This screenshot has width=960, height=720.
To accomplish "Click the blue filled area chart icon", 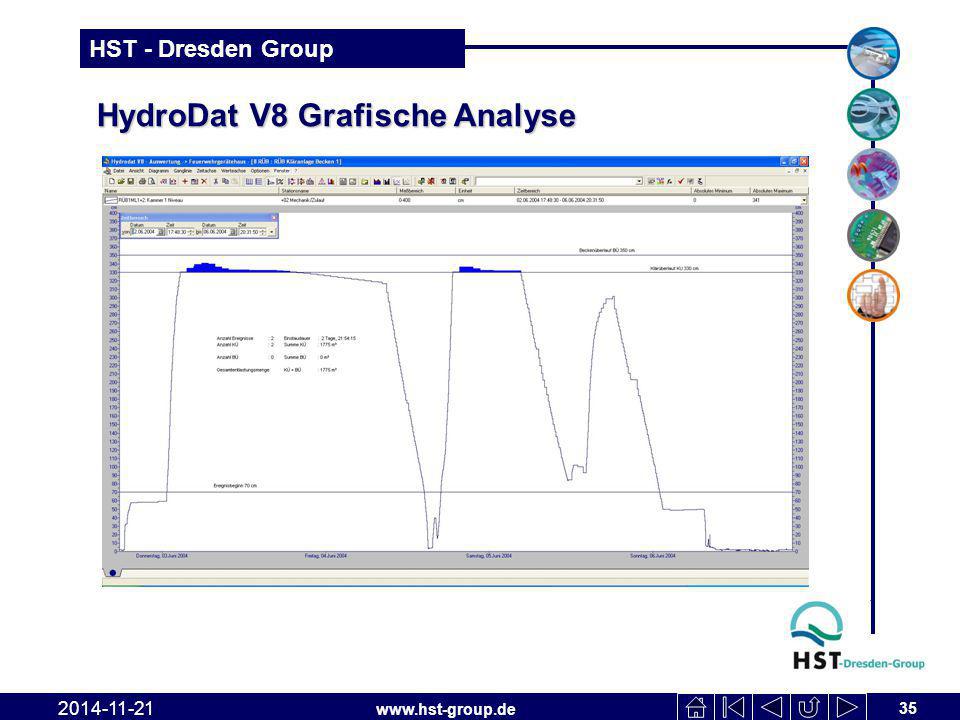I will 377,181.
